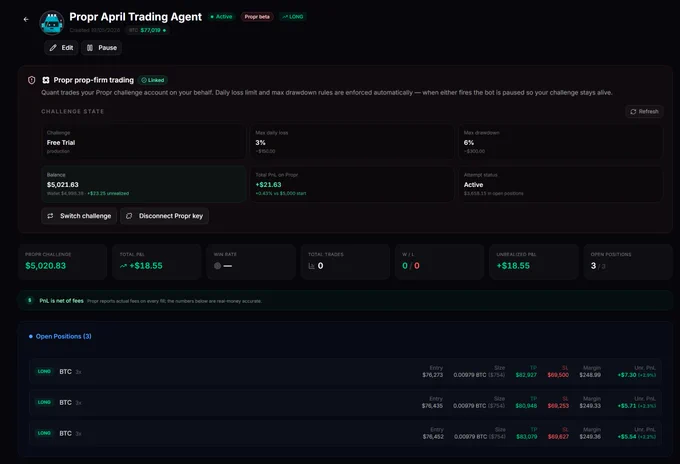This screenshot has height=464, width=680.
Task: Click the Total P&L +$18.55 value in stat cards
Action: pyautogui.click(x=146, y=266)
